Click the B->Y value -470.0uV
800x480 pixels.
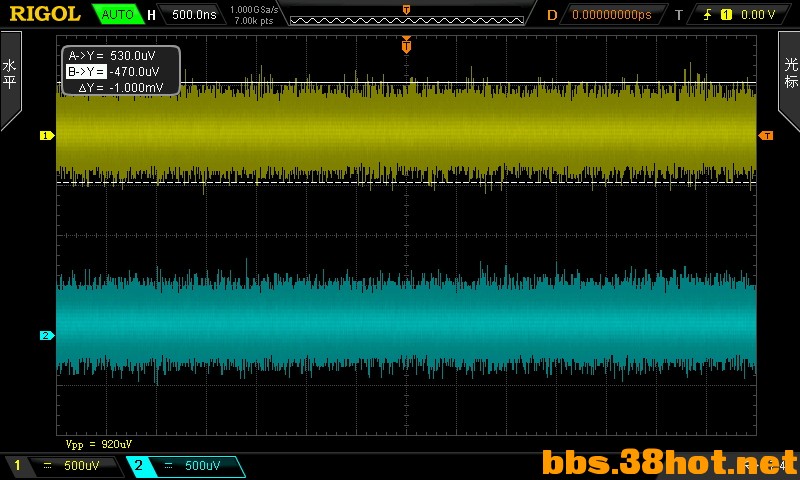(x=134, y=71)
